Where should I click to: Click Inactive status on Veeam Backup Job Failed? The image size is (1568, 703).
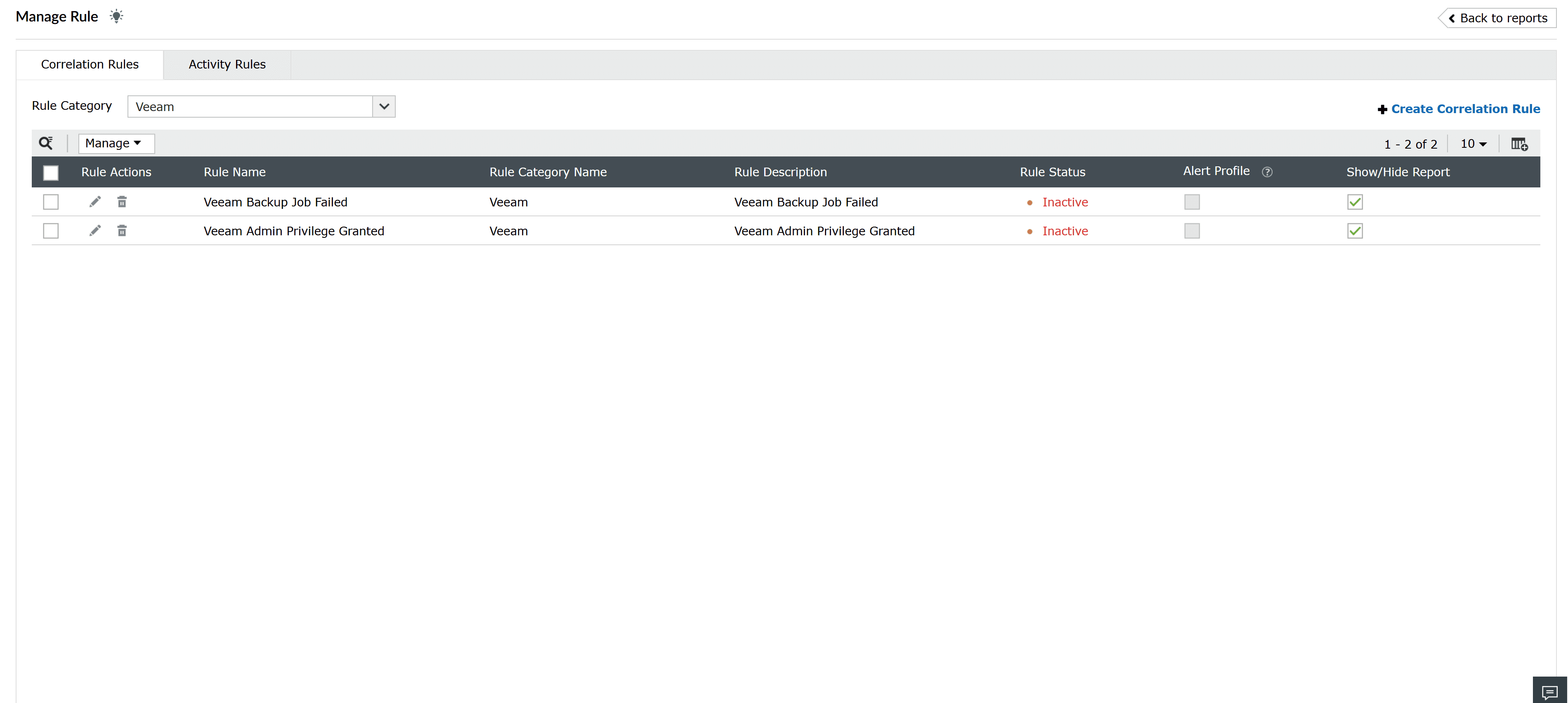click(1065, 201)
